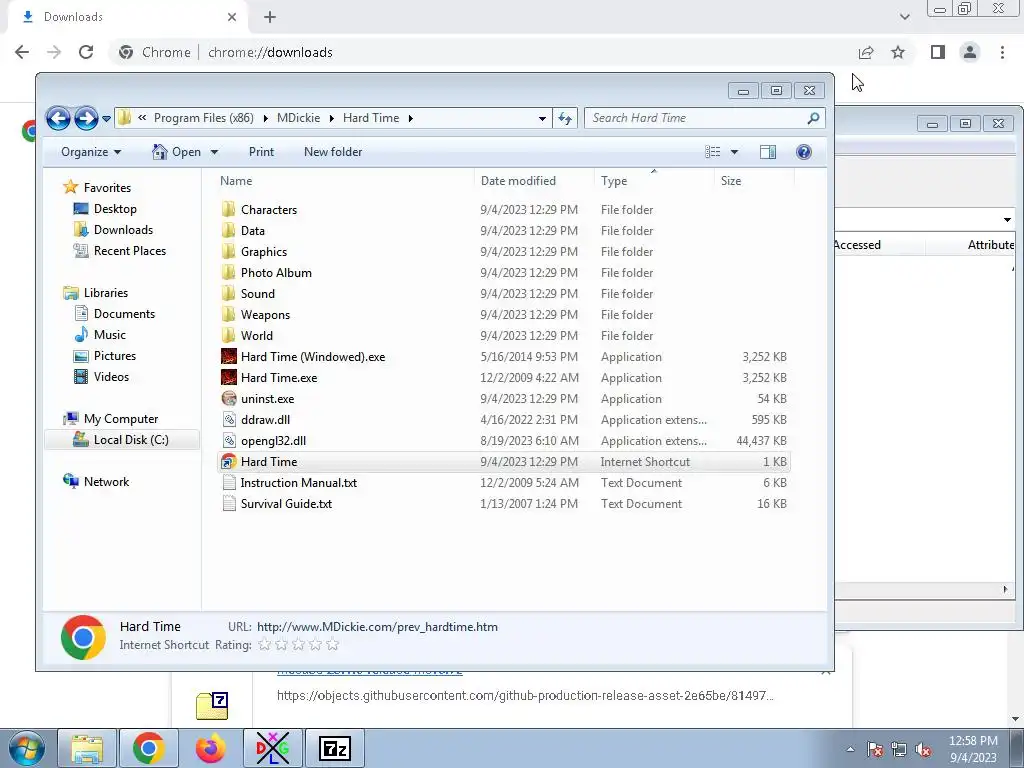This screenshot has width=1024, height=768.
Task: Click Program Files (x86) breadcrumb
Action: point(204,118)
